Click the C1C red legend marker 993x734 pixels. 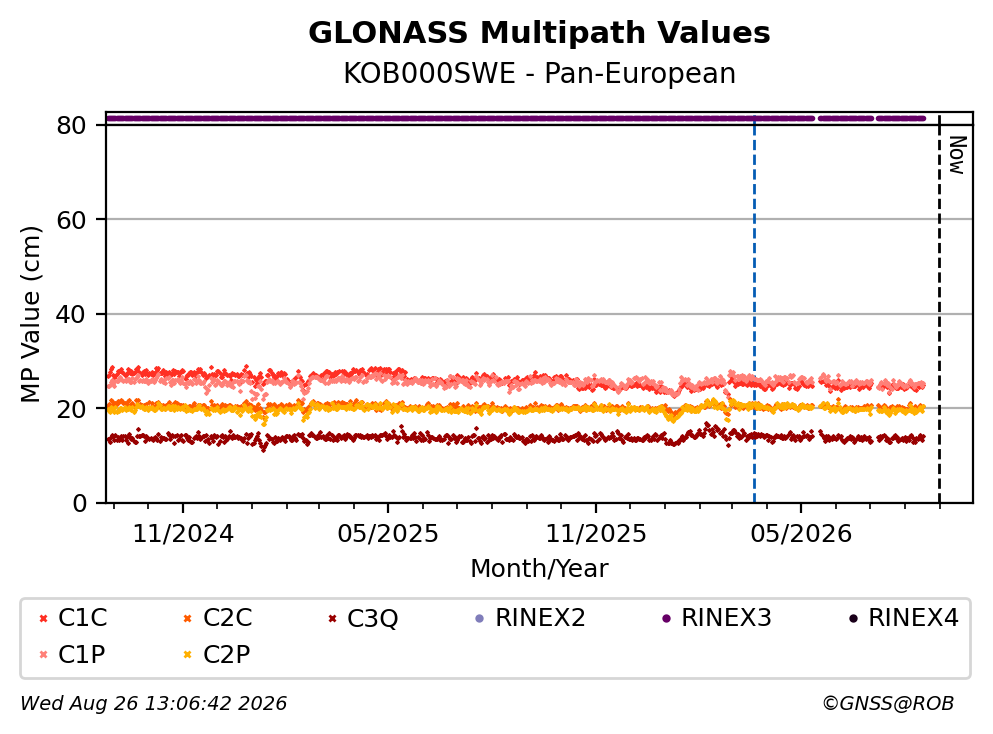pyautogui.click(x=44, y=619)
